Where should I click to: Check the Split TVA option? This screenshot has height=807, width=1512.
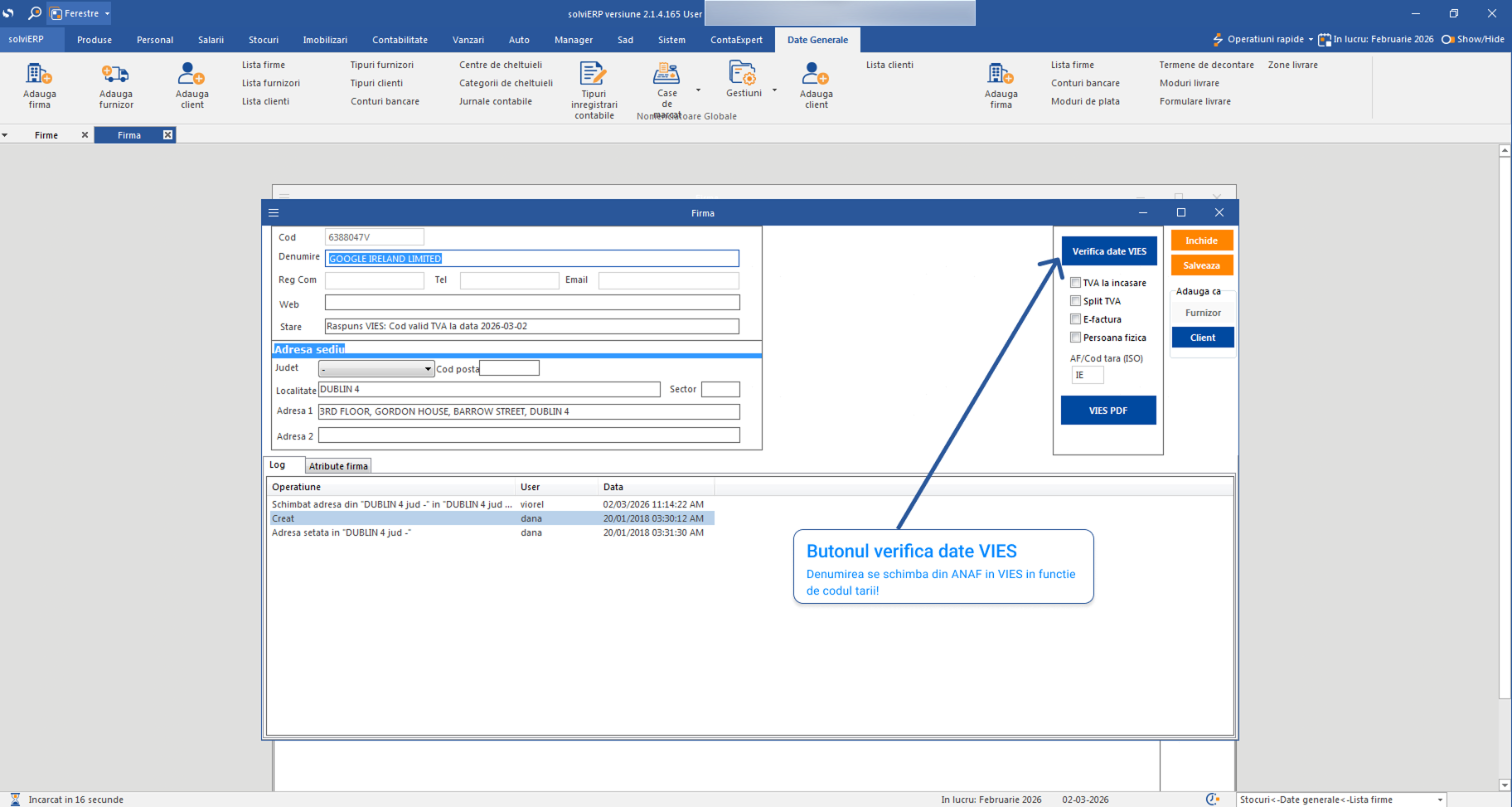coord(1075,301)
